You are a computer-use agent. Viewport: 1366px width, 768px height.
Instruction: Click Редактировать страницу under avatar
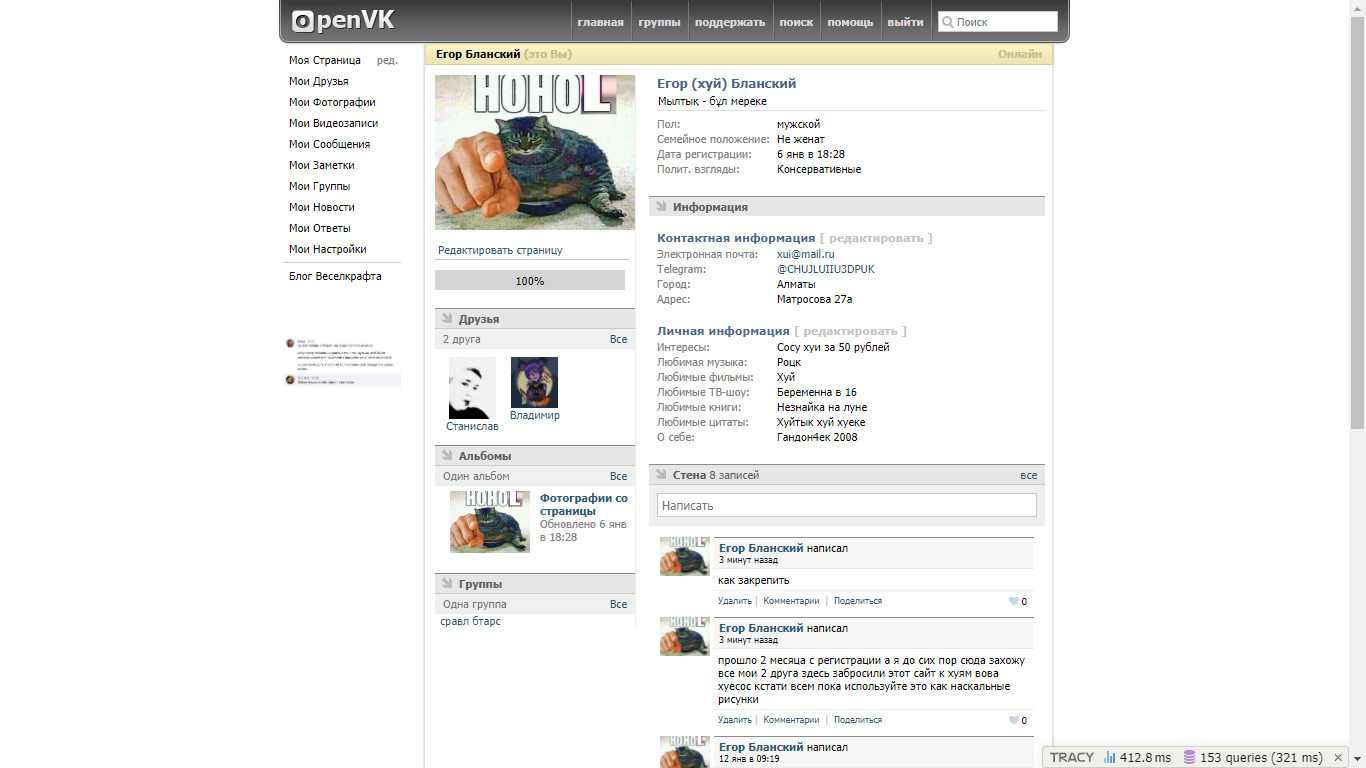click(x=500, y=250)
